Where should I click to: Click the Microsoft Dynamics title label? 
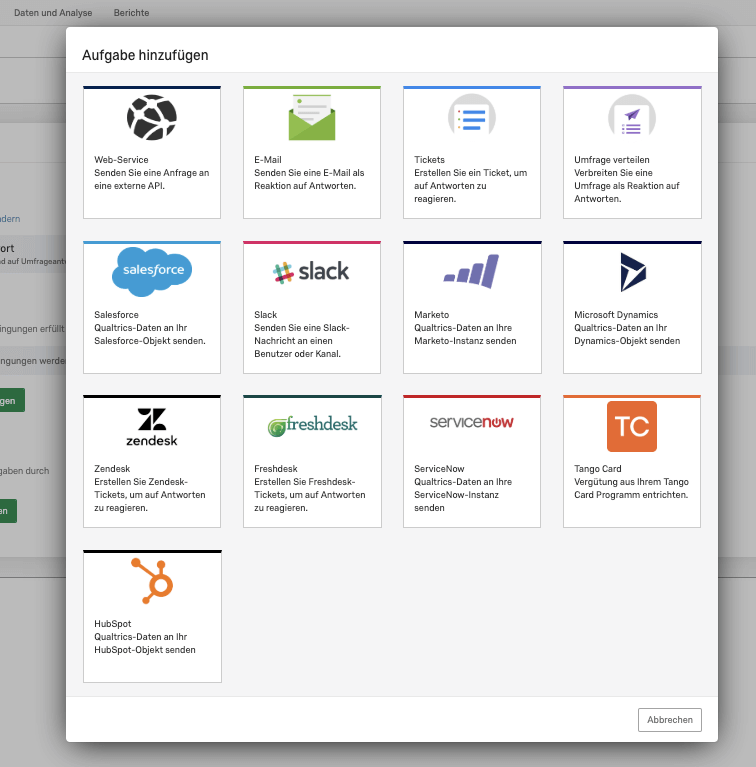[x=616, y=315]
